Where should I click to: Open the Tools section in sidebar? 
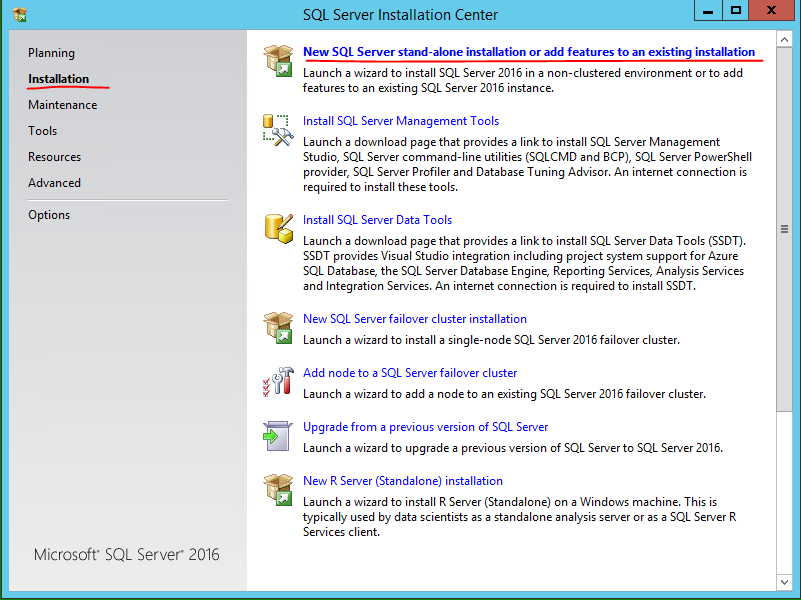coord(42,131)
